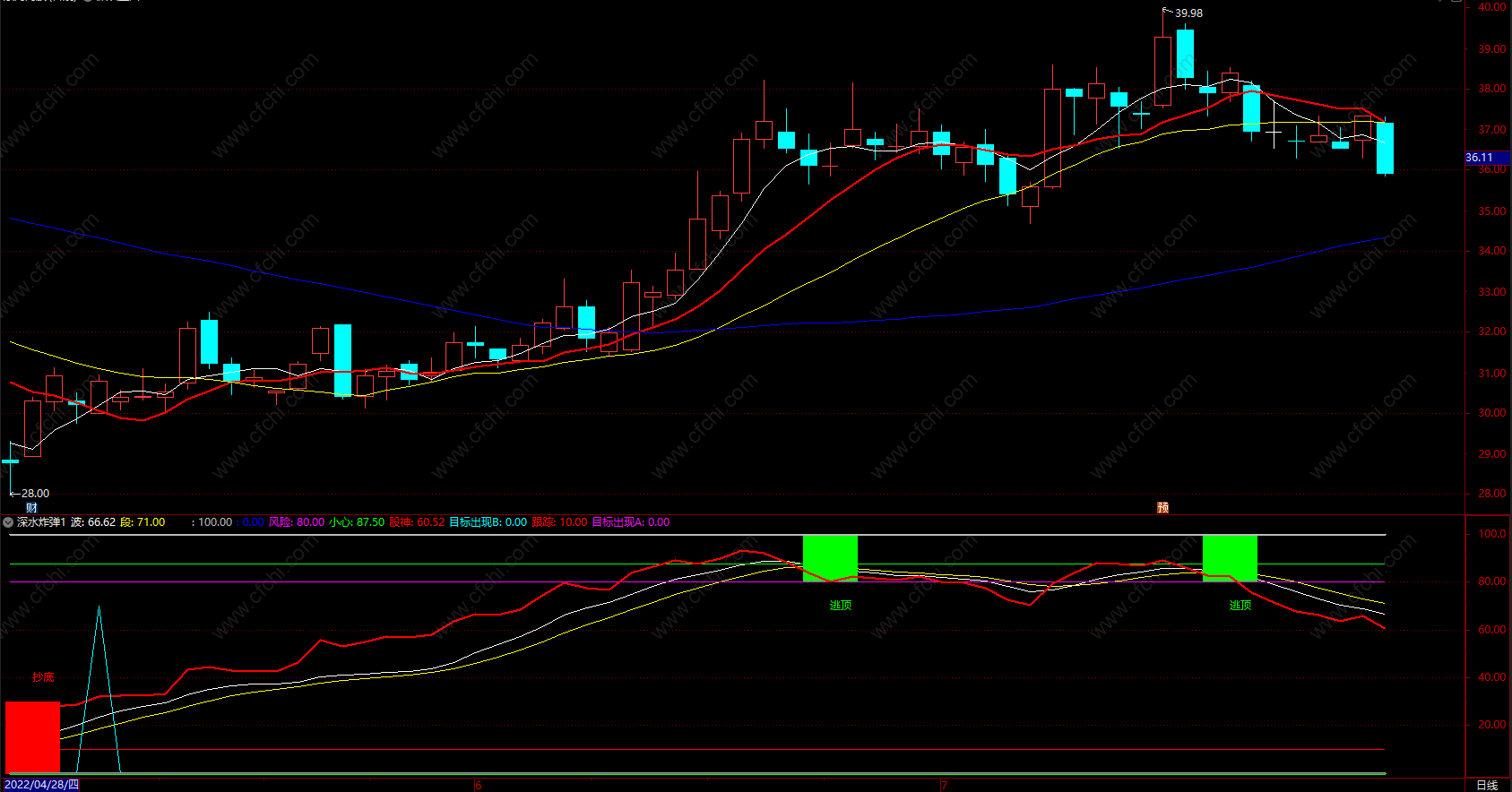The image size is (1512, 792).
Task: Click the 目标出现A: 0.00 value
Action: (631, 522)
